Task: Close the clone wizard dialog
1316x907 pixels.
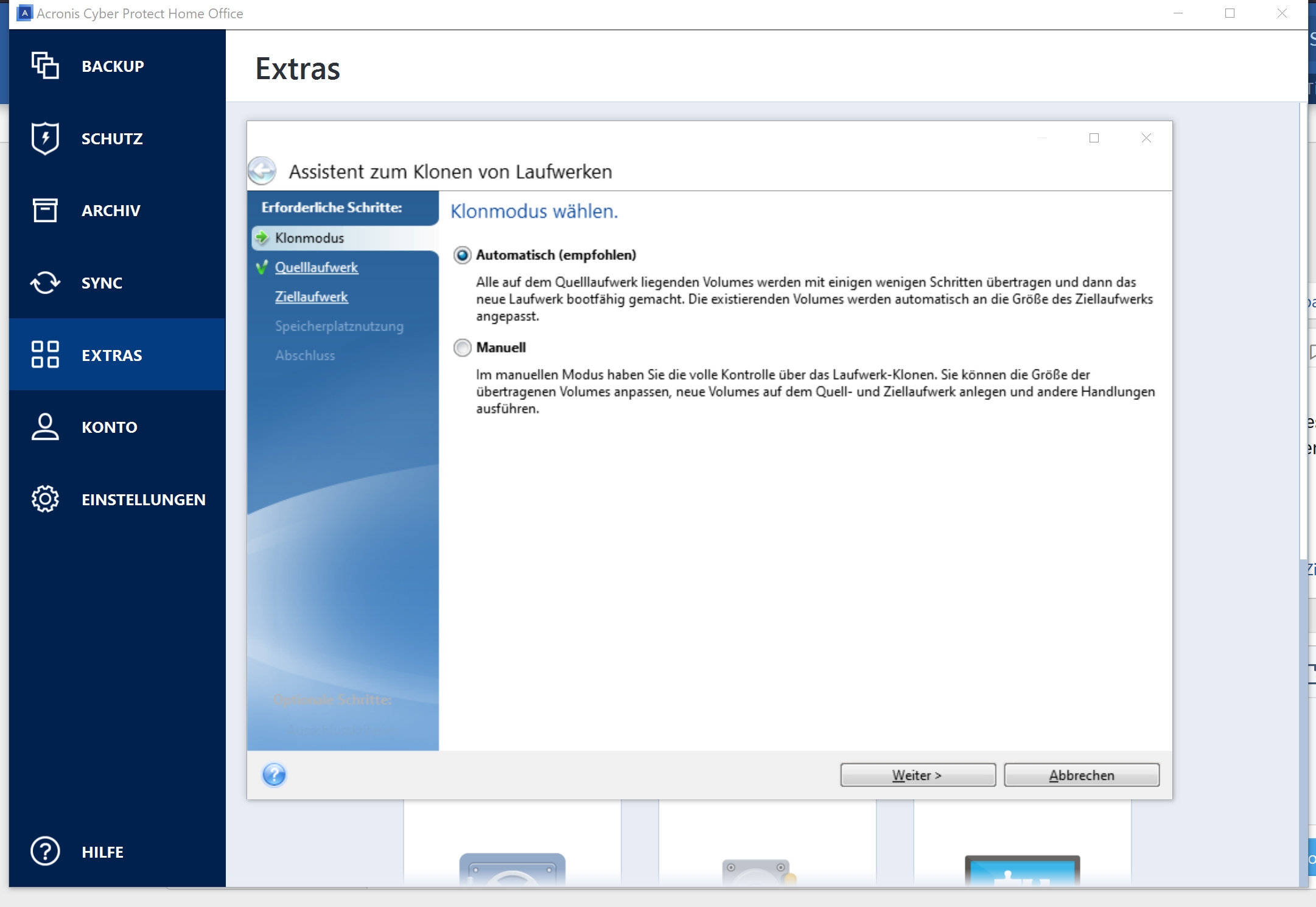Action: tap(1146, 138)
